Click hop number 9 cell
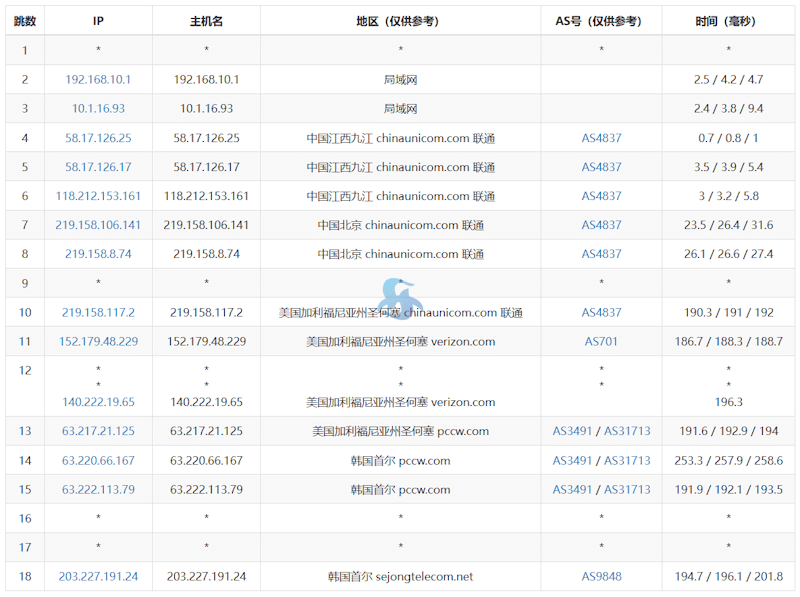The image size is (800, 597). 25,283
